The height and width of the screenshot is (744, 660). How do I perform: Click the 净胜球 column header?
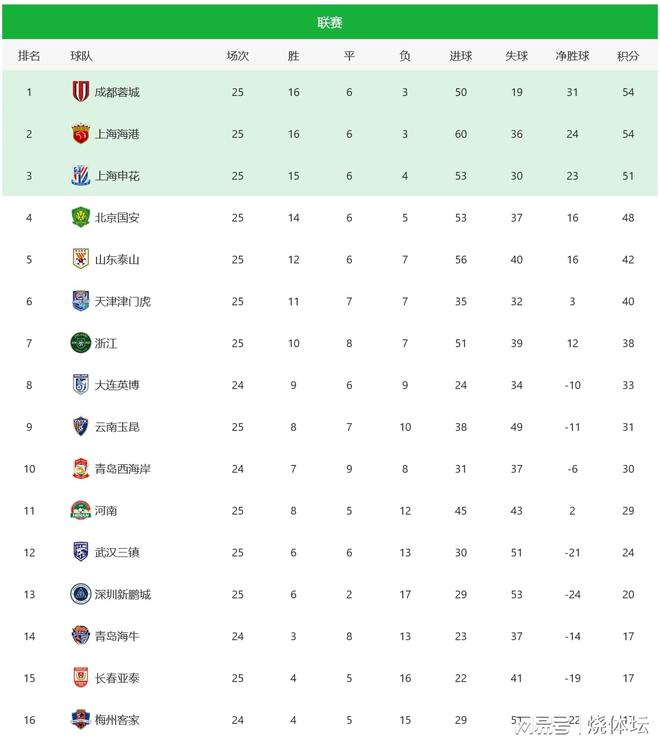coord(572,56)
